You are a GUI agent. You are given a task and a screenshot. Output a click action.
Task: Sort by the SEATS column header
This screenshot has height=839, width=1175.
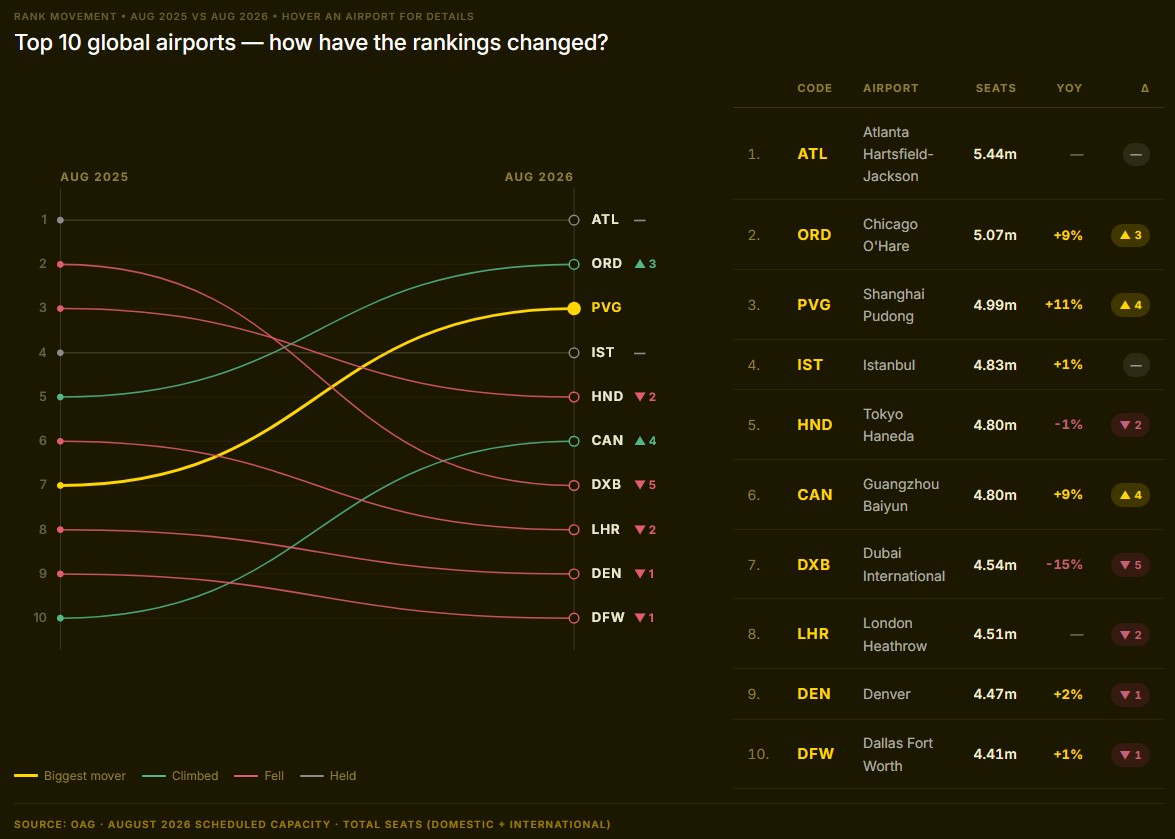click(995, 88)
